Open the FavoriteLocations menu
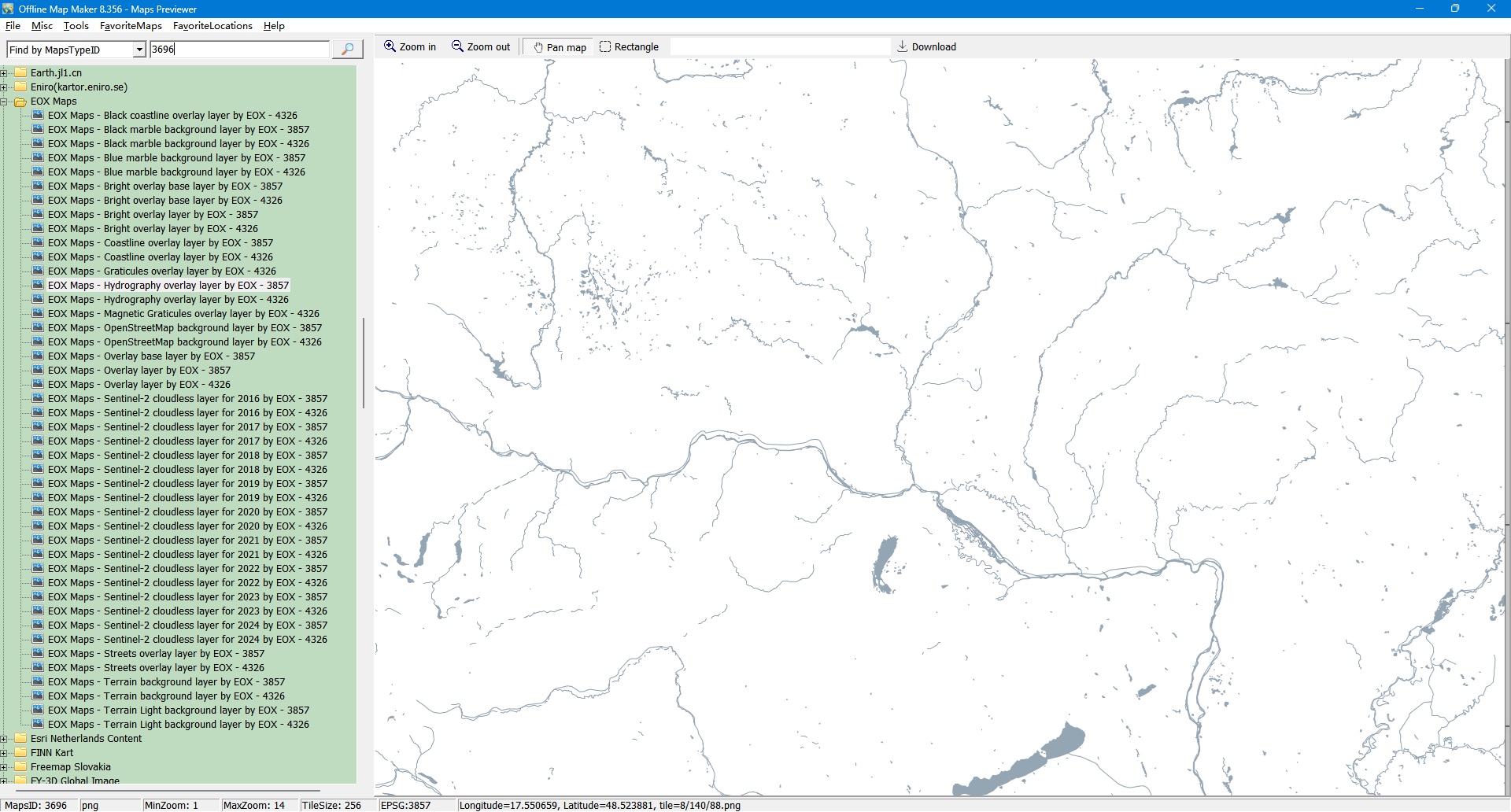Screen dimensions: 1511x812 pos(212,26)
